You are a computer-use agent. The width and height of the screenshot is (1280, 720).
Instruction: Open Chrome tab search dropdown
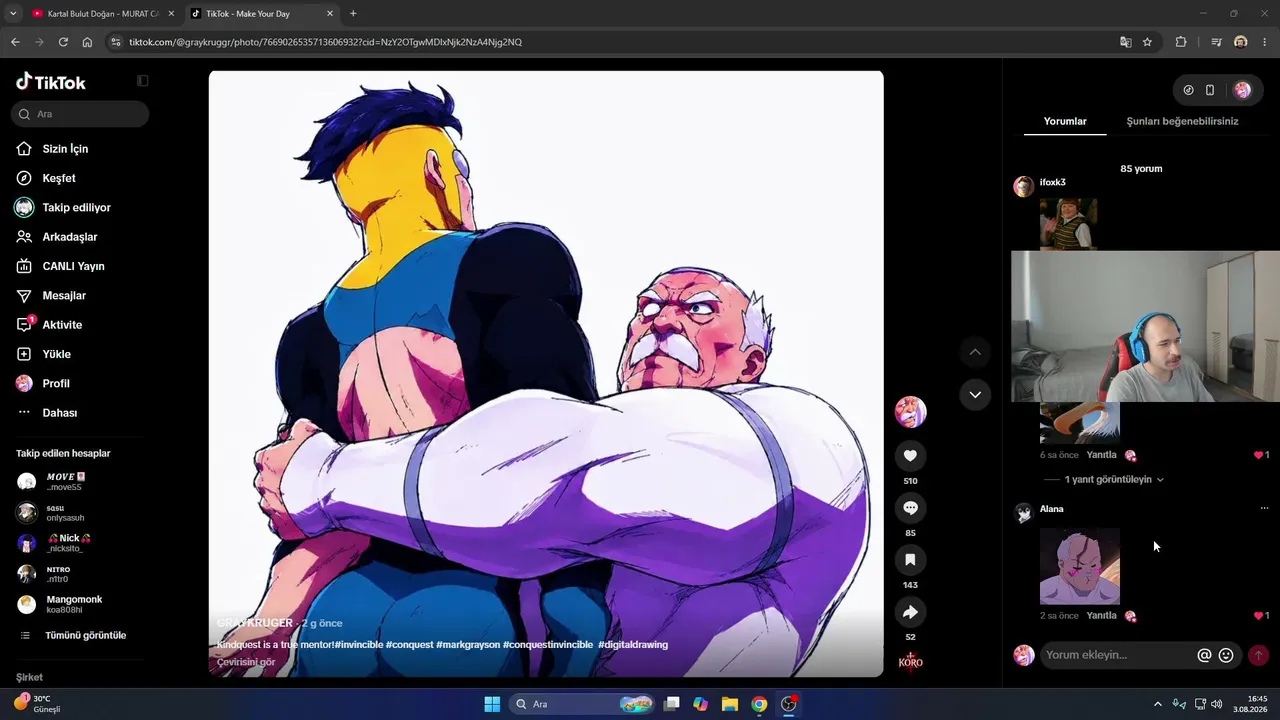13,13
